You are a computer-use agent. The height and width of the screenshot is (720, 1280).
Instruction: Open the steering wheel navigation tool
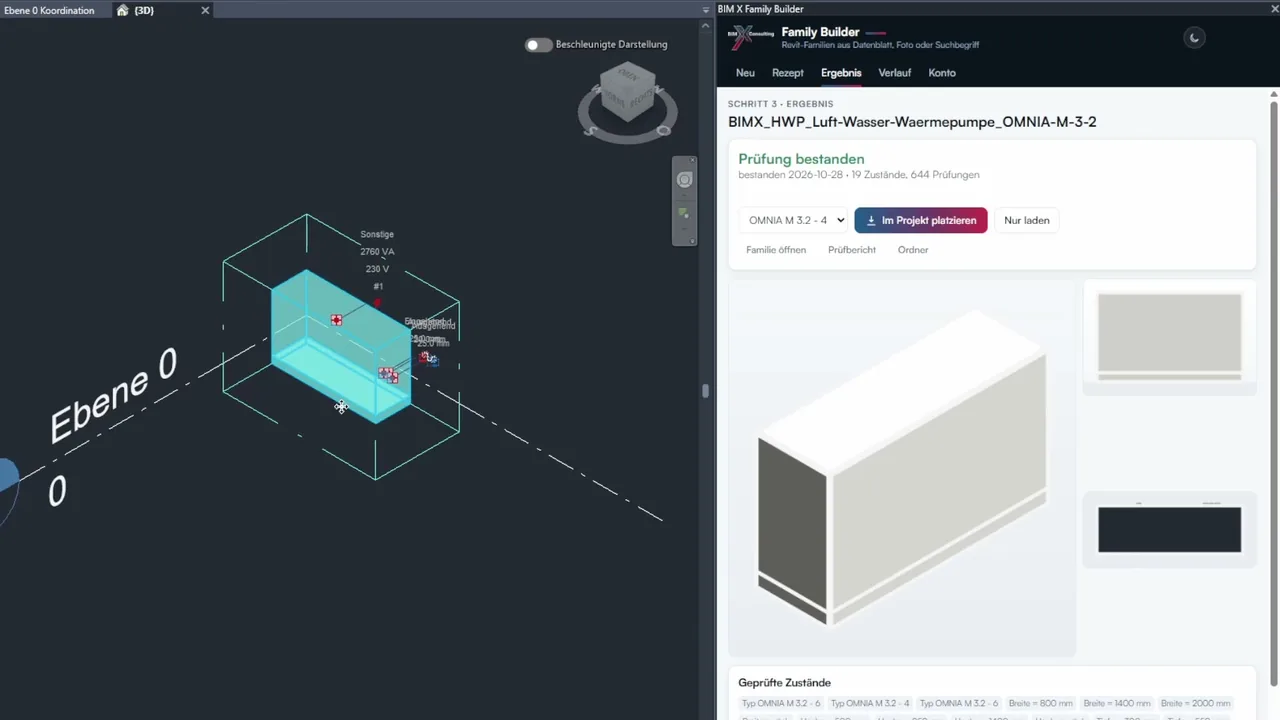[685, 180]
